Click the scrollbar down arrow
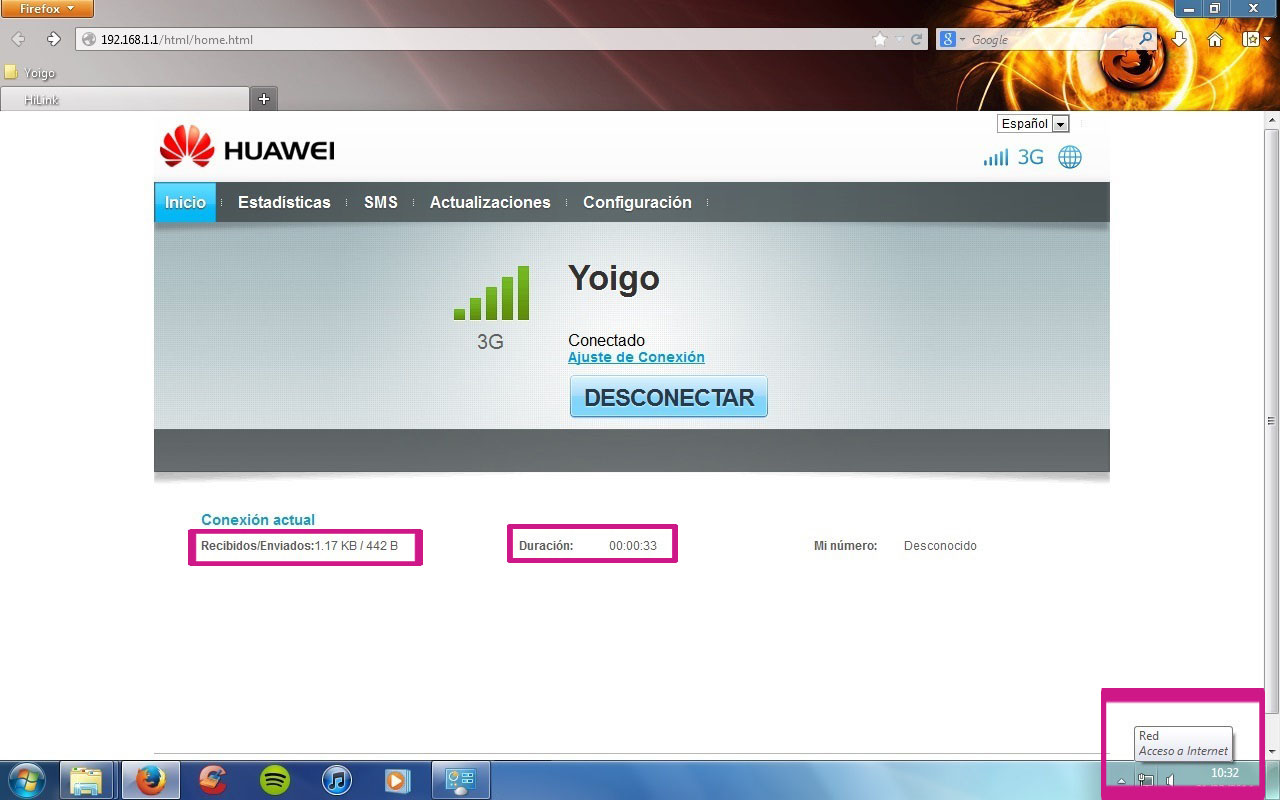The width and height of the screenshot is (1280, 800). coord(1272,751)
